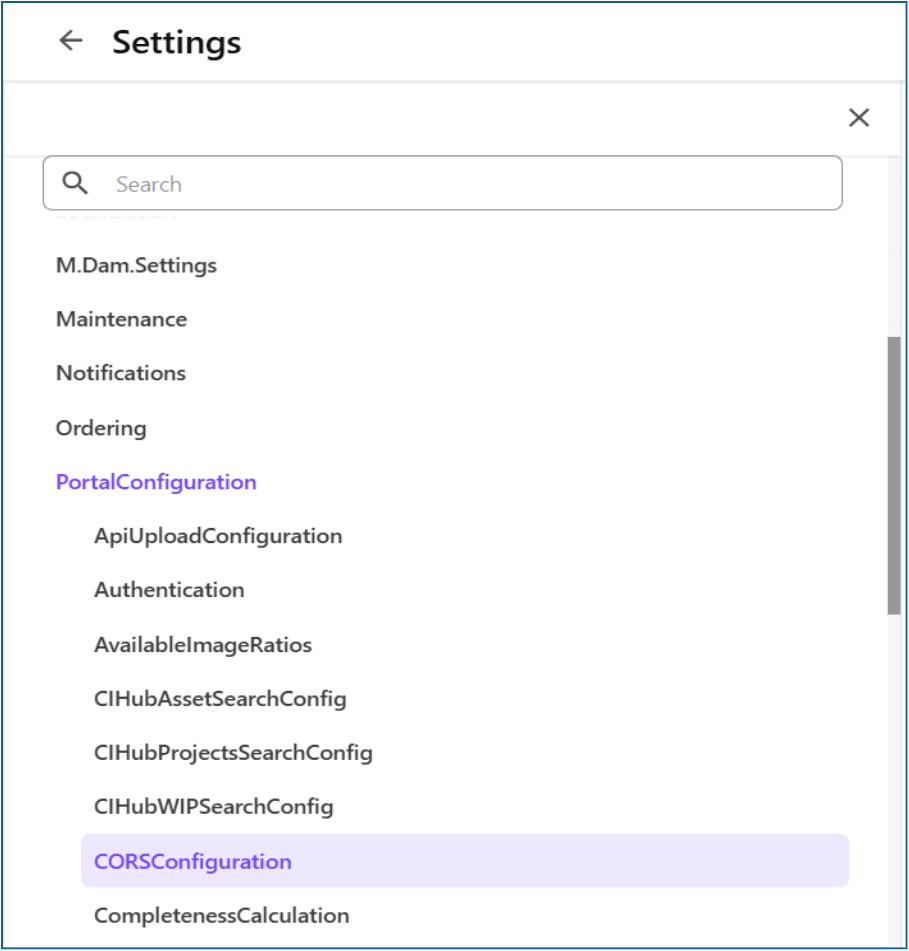Select CIHubAssetSearchConfig entry

pos(220,699)
